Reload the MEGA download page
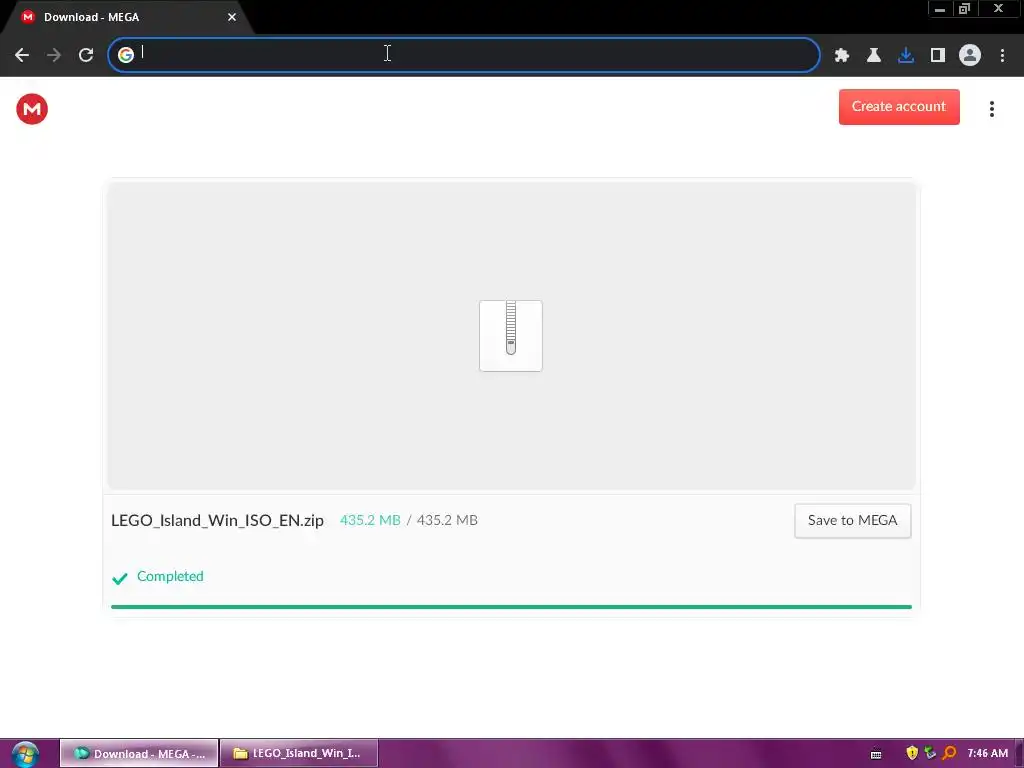Image resolution: width=1024 pixels, height=768 pixels. (86, 55)
